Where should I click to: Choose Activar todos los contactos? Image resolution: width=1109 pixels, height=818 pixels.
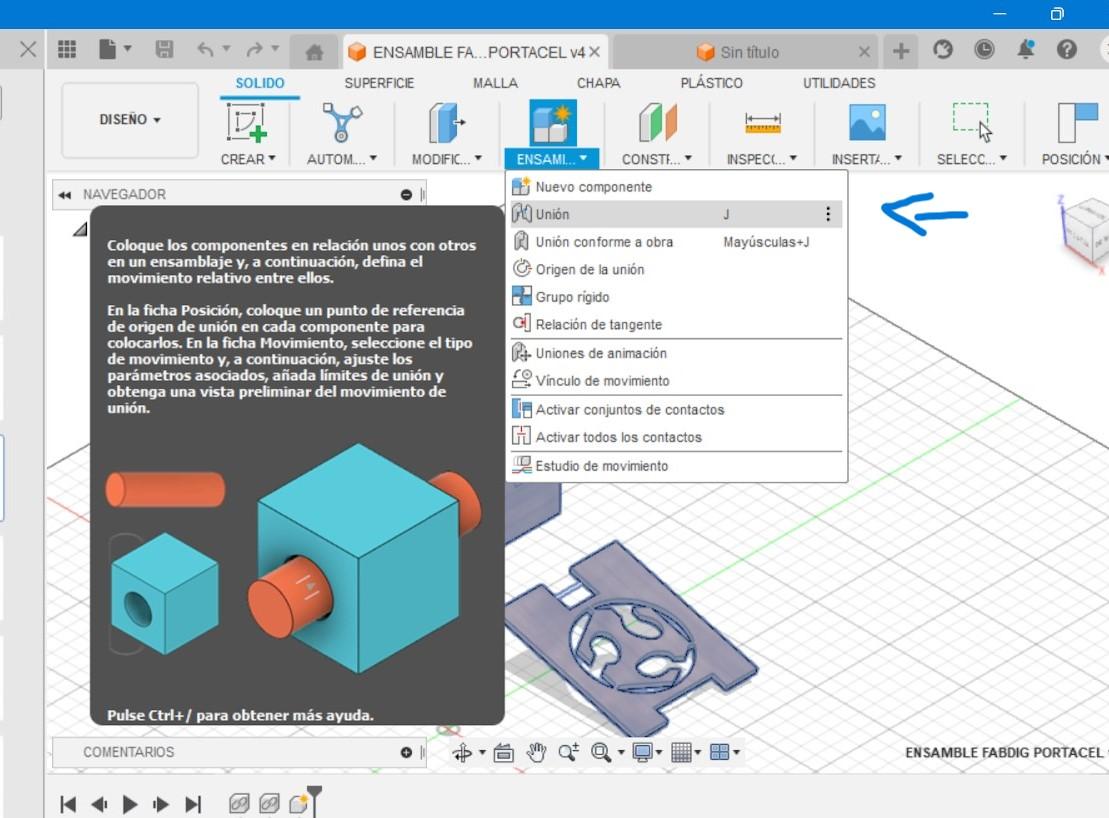[676, 437]
